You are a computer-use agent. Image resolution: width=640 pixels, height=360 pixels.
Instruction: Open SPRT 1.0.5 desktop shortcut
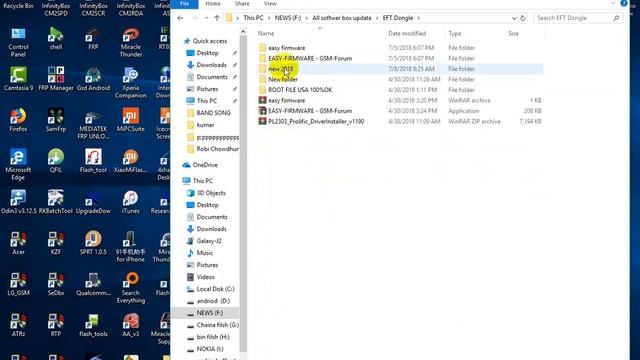click(93, 243)
